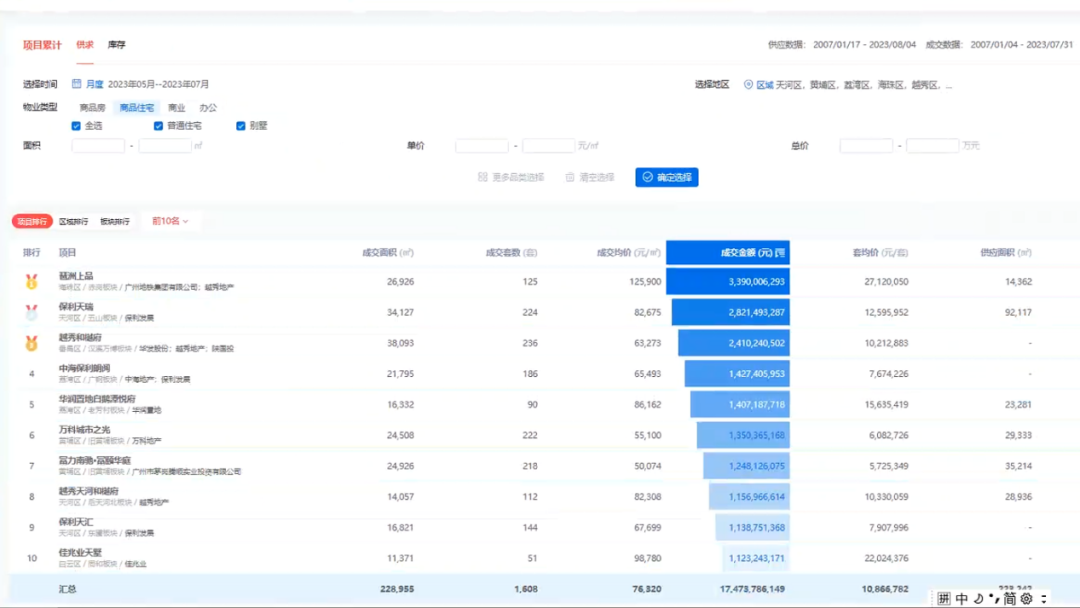The height and width of the screenshot is (608, 1080).
Task: Click the punctuation mode icon in IME bar
Action: tap(994, 598)
